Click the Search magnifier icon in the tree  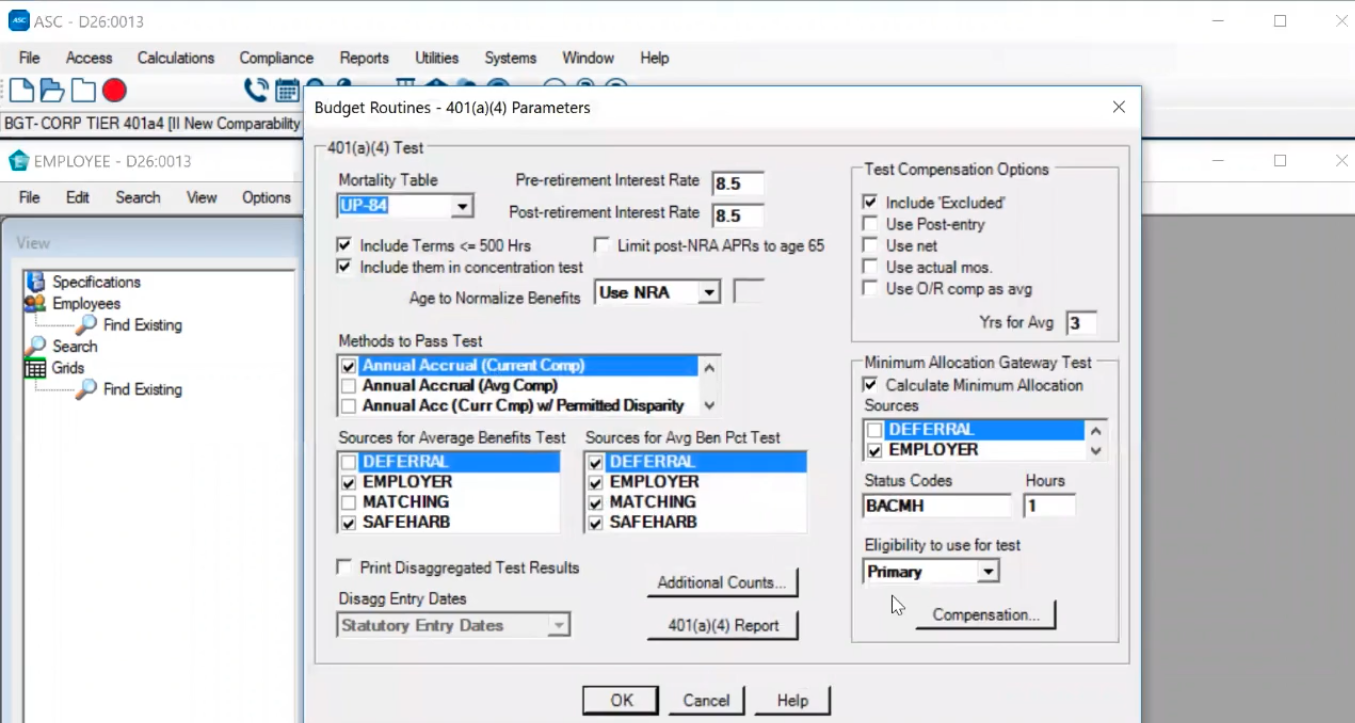pyautogui.click(x=37, y=346)
